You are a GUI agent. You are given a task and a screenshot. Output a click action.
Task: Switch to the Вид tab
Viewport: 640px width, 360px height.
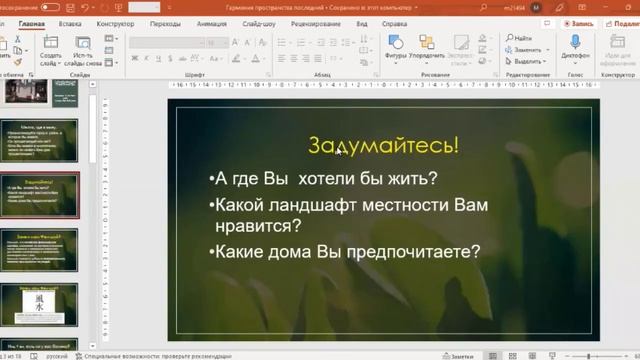click(362, 24)
